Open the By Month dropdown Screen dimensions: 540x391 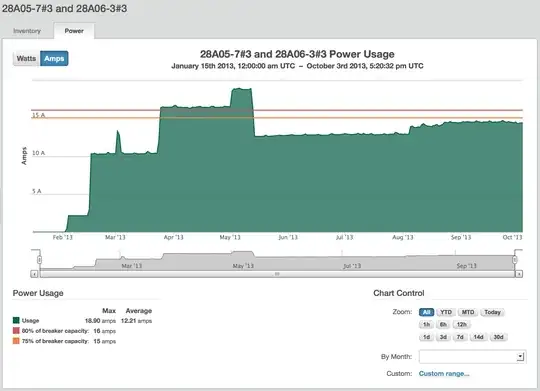coord(472,357)
